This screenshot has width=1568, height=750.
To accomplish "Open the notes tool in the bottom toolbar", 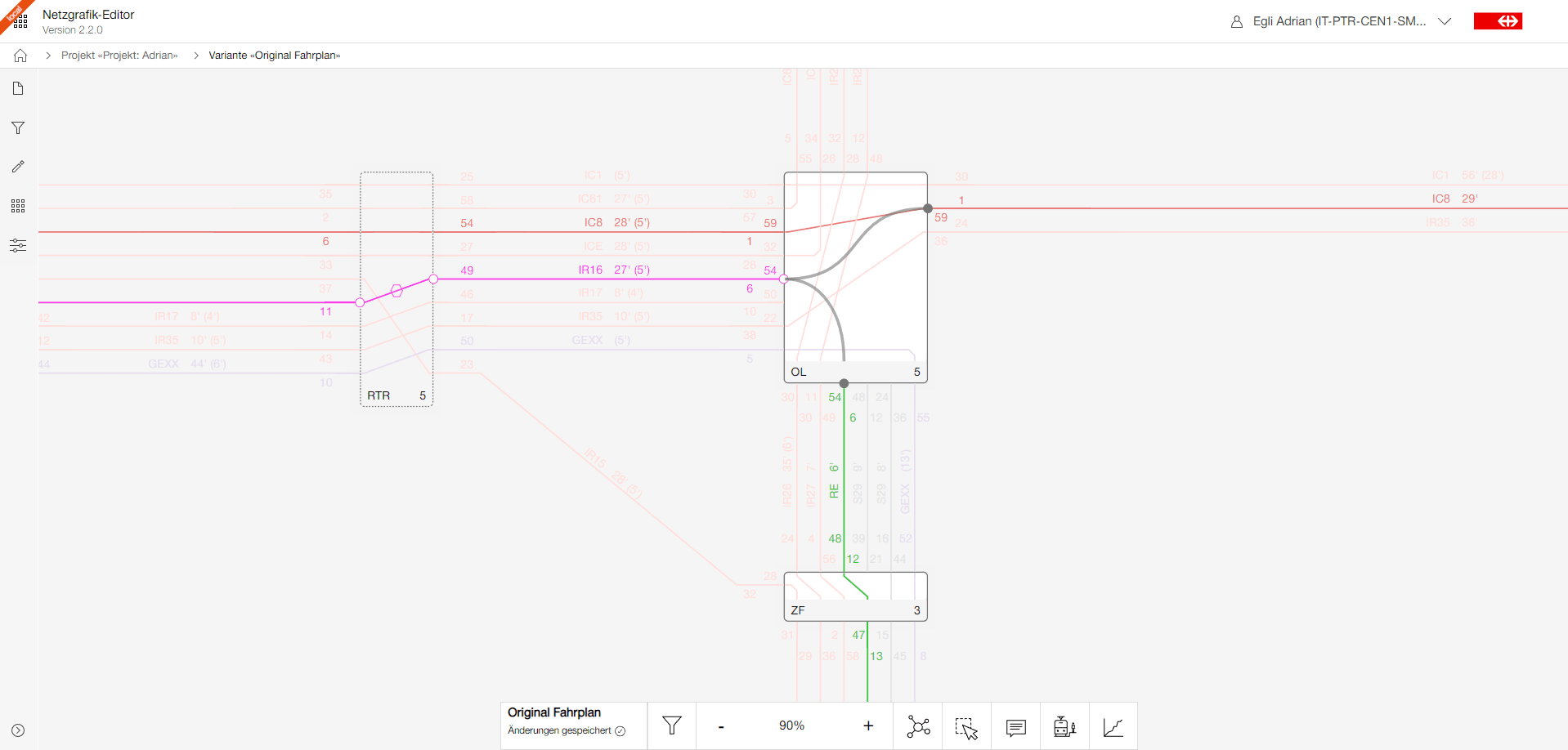I will [1015, 725].
